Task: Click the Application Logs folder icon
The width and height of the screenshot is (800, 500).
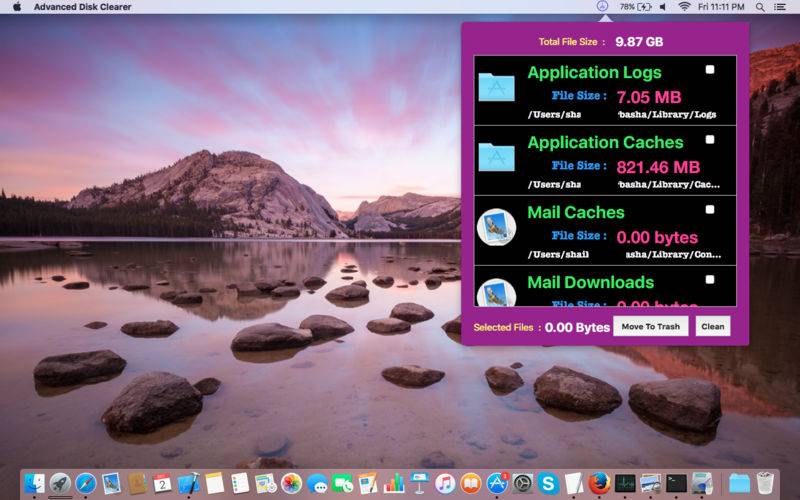Action: 496,88
